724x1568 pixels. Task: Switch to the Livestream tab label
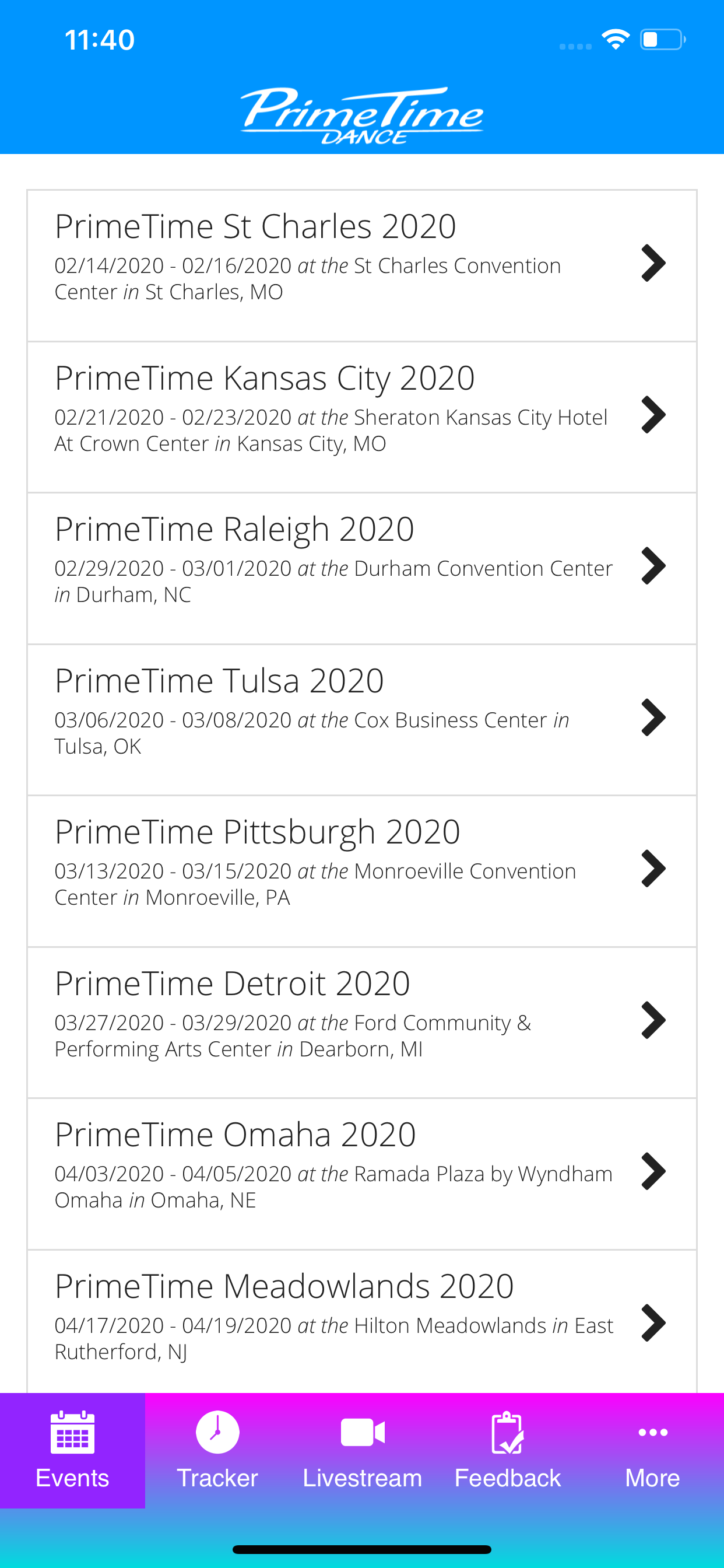[363, 1478]
